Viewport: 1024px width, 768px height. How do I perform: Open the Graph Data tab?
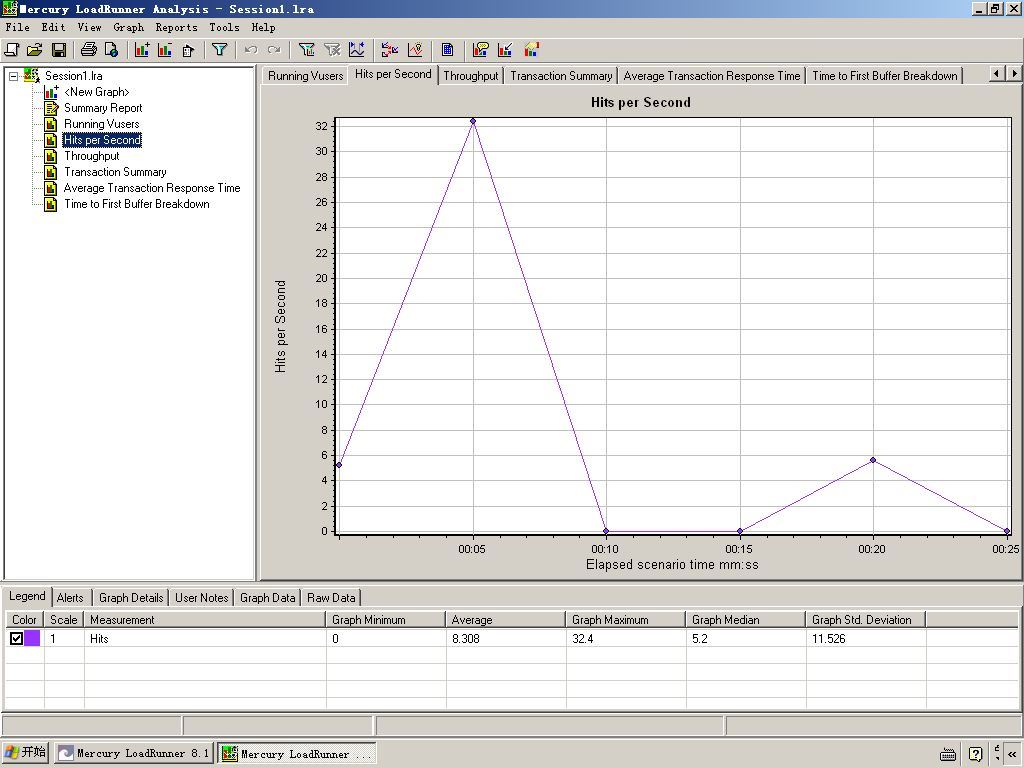(267, 598)
